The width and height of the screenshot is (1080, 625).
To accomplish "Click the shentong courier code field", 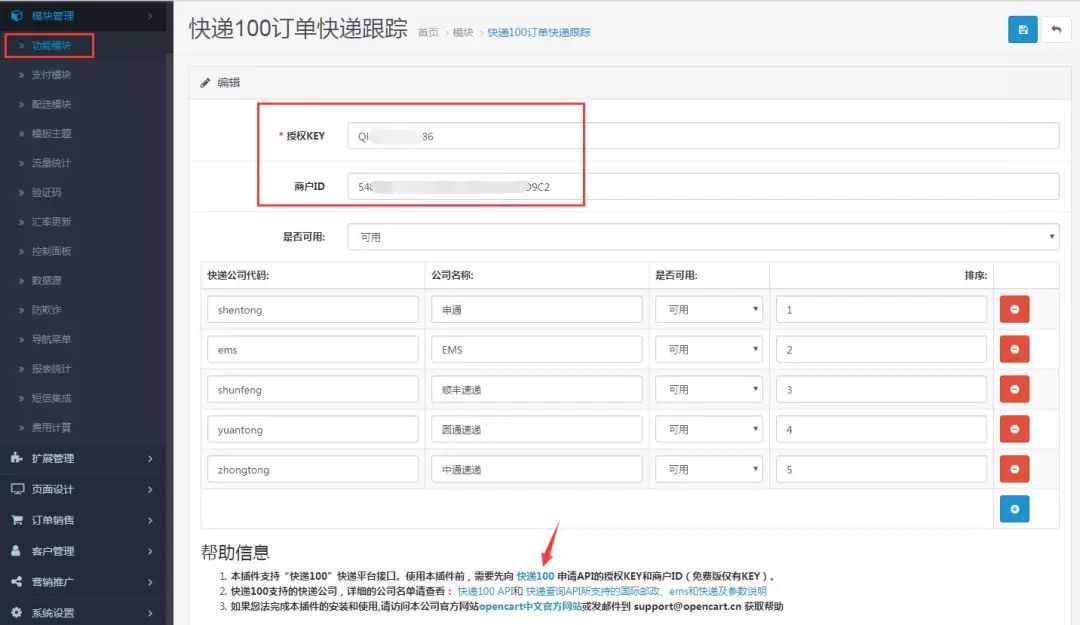I will coord(313,309).
